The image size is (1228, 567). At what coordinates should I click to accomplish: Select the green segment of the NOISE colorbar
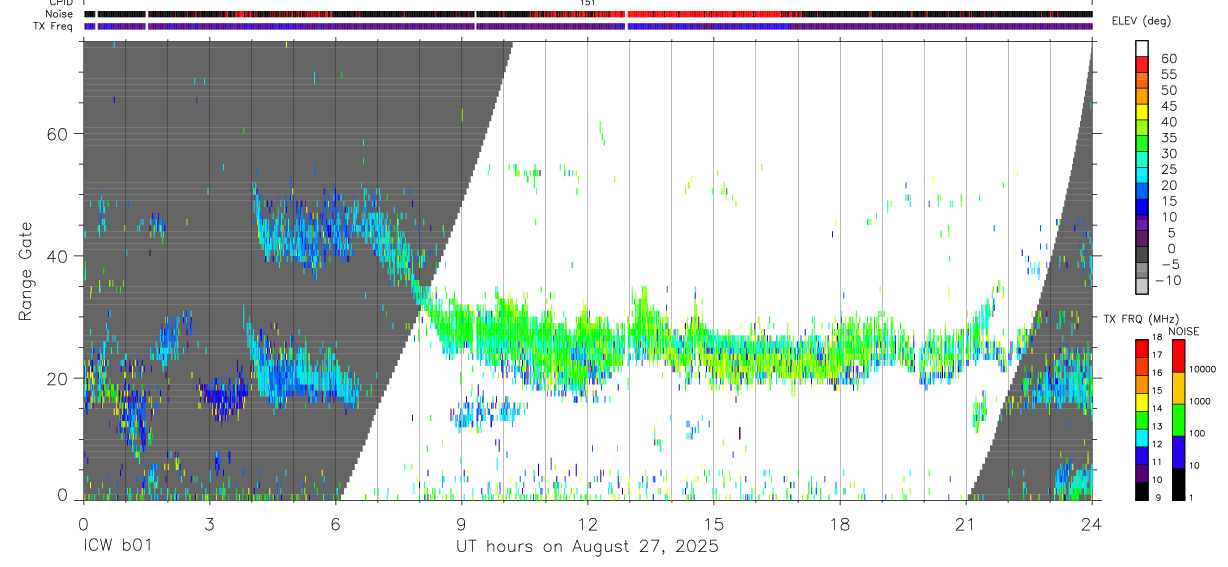[x=1178, y=419]
